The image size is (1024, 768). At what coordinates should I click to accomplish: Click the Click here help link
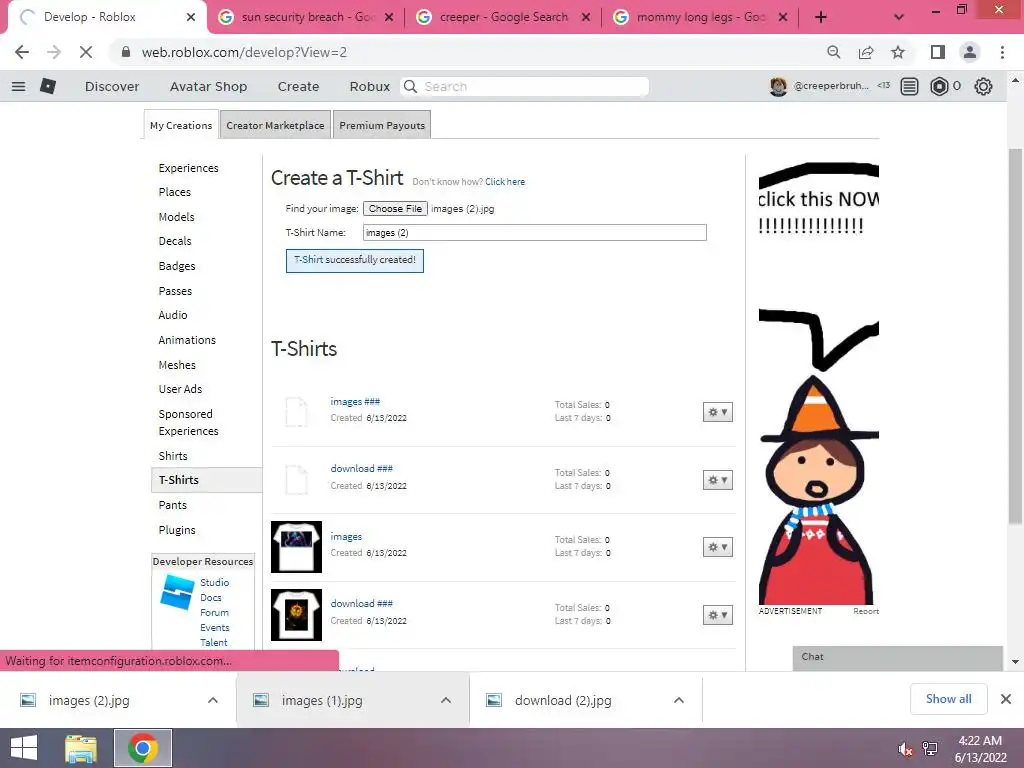(x=505, y=182)
